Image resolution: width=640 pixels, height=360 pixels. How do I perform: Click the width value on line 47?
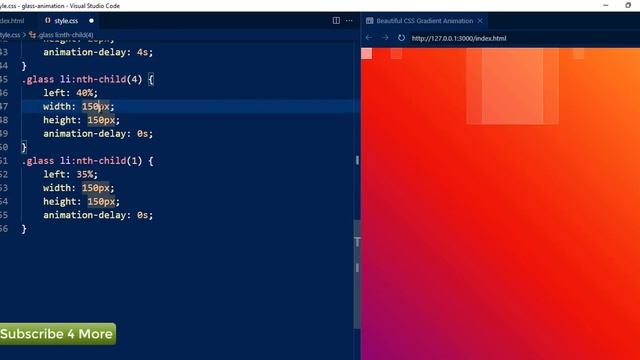(96, 107)
